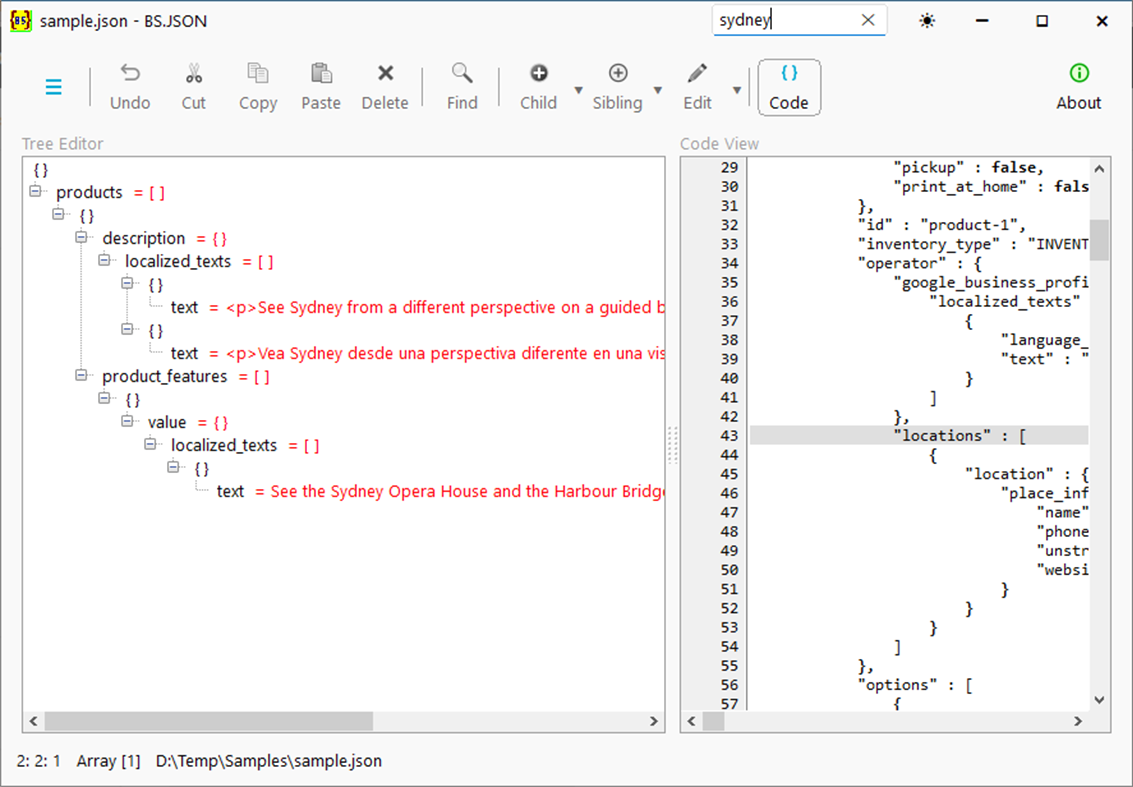This screenshot has width=1133, height=787.
Task: Collapse the first localized_texts node under description
Action: tap(105, 260)
